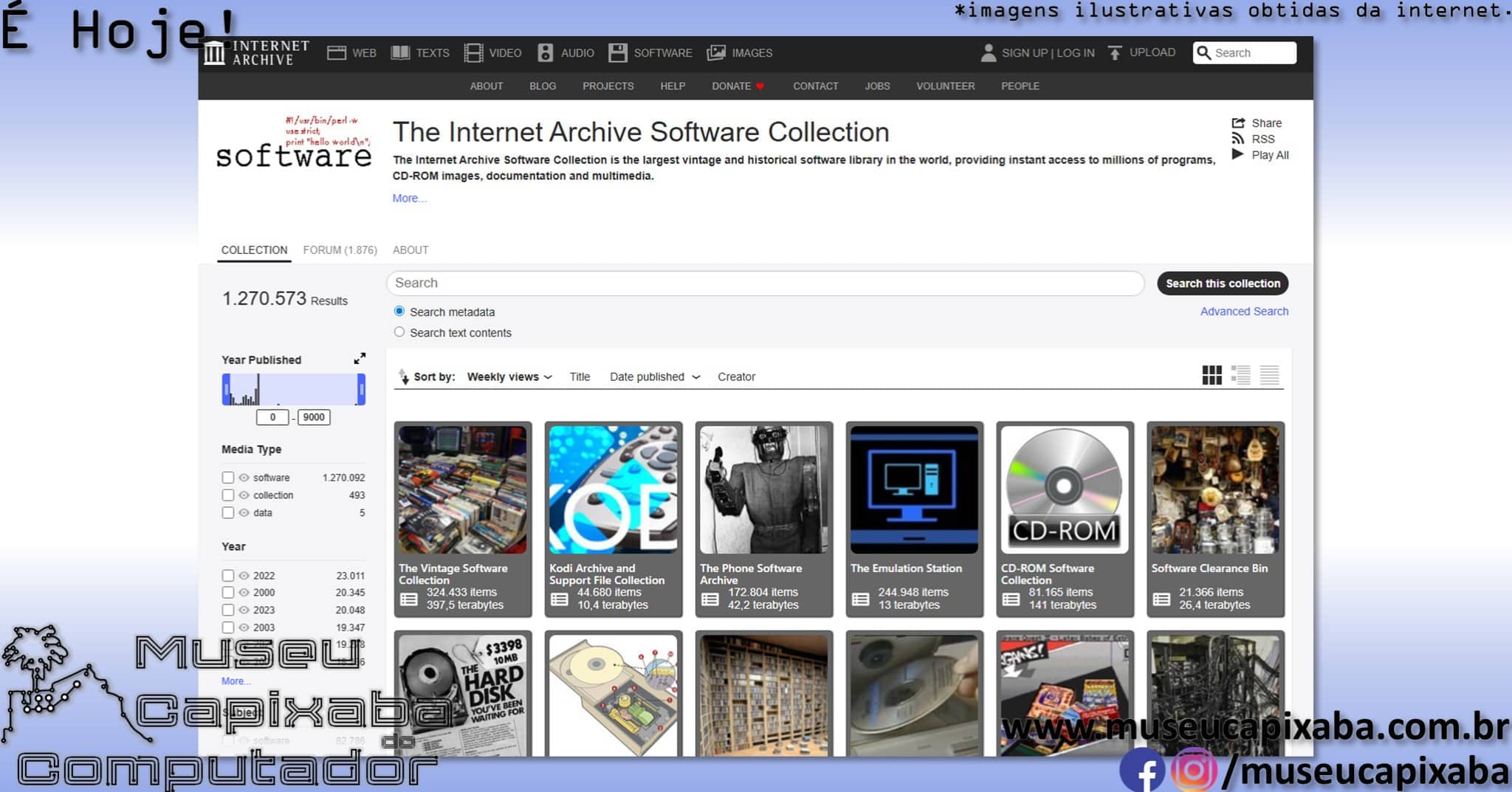Switch to compact list view icon
Screen dimensions: 1512x792
pos(1269,376)
